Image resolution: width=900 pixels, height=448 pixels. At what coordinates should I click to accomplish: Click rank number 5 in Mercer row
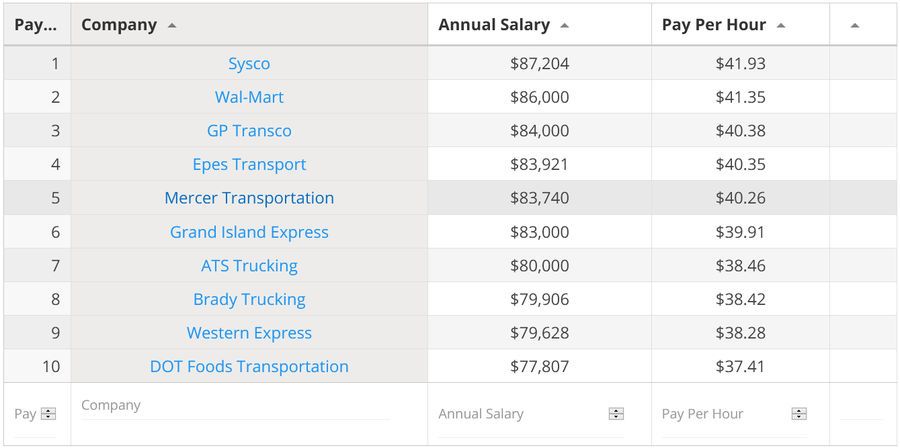click(55, 198)
